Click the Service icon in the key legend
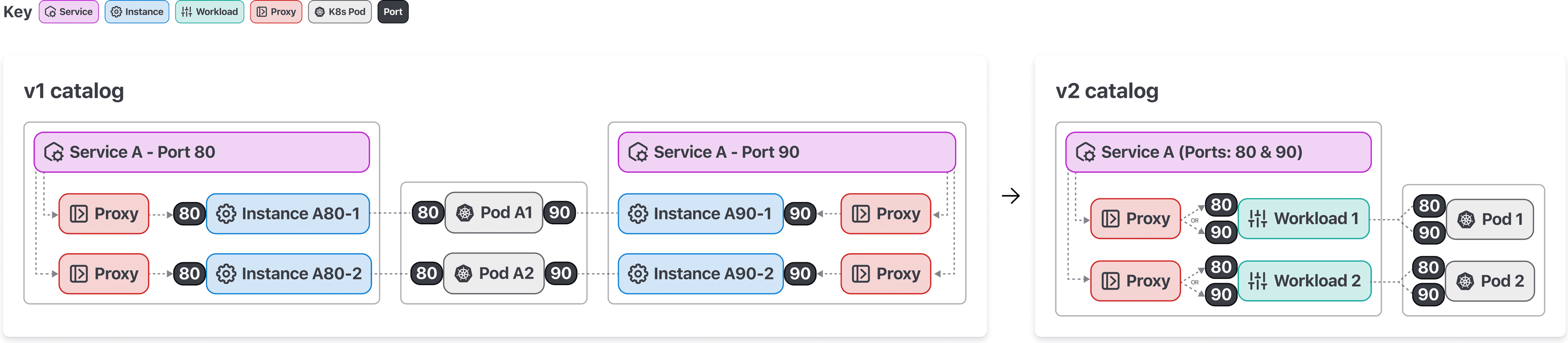Screen dimensions: 1568x343 pos(51,12)
